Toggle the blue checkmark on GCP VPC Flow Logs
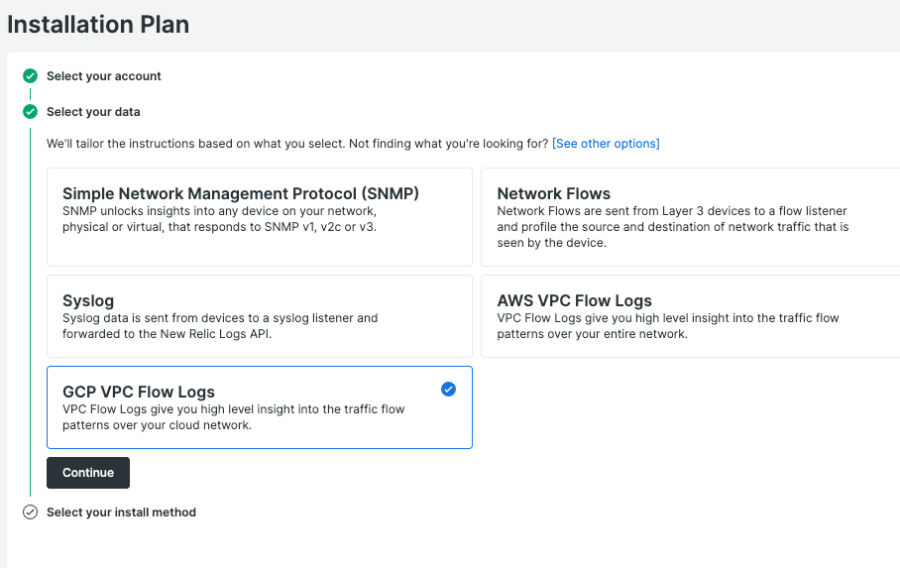900x568 pixels. pos(448,389)
